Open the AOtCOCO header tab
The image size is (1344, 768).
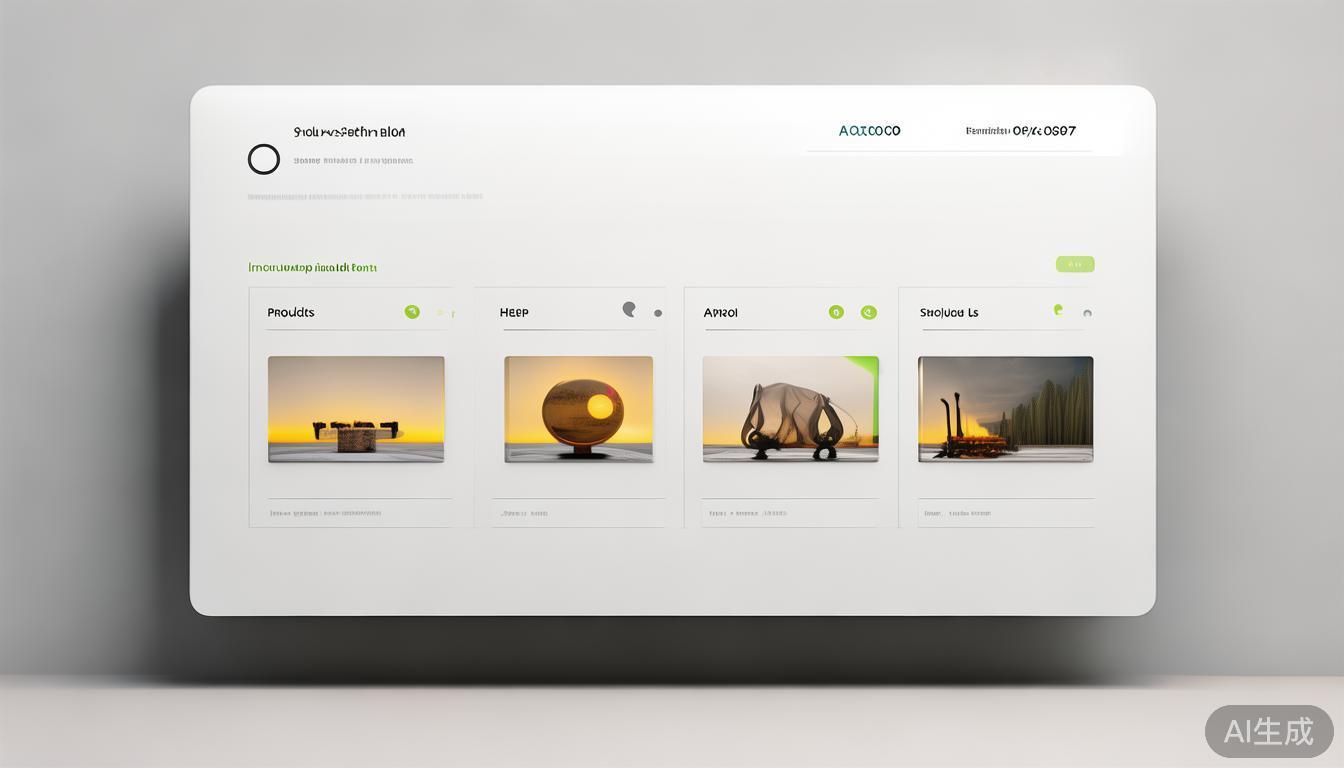pos(869,131)
